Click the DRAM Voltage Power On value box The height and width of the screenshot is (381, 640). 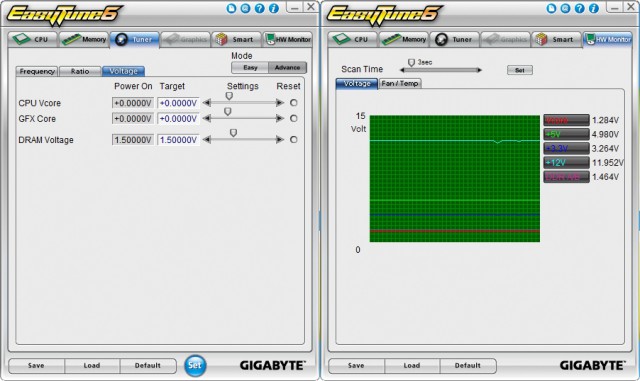tap(133, 140)
